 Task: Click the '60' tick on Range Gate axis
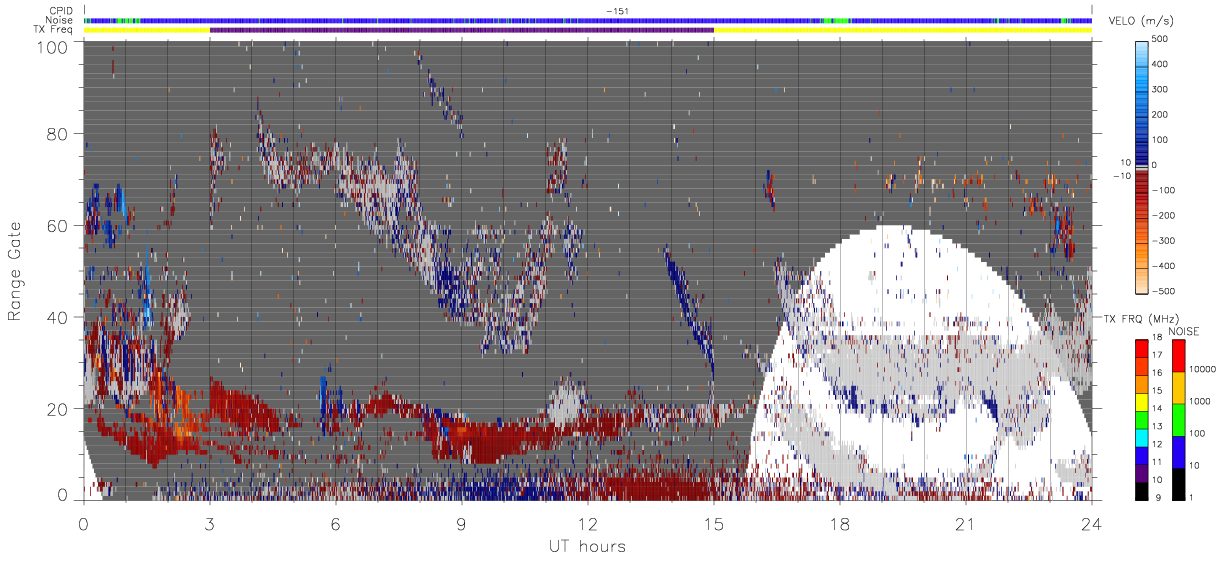pos(59,226)
